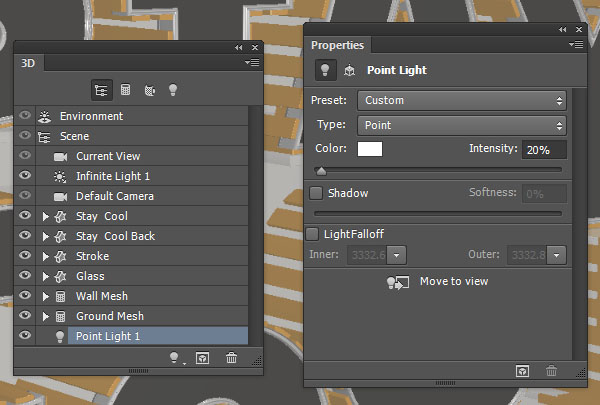Filter 3D panel by lights

[x=172, y=89]
